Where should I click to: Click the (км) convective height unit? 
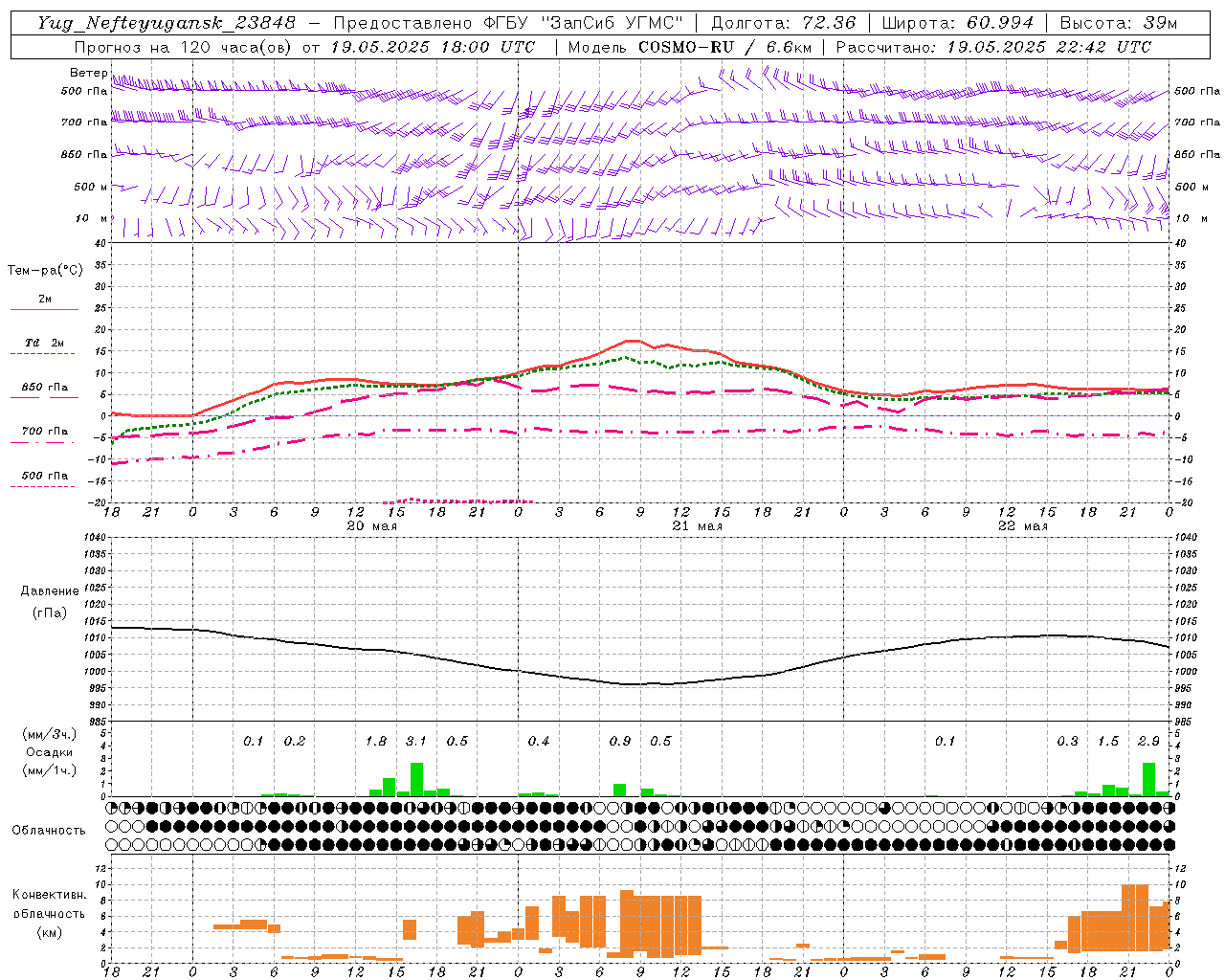(50, 932)
